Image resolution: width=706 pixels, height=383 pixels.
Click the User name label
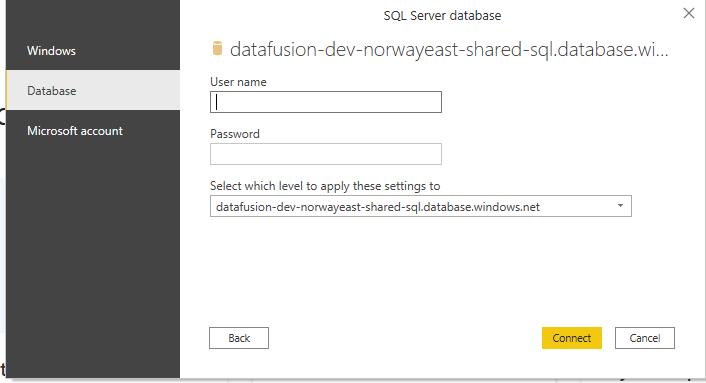click(238, 82)
